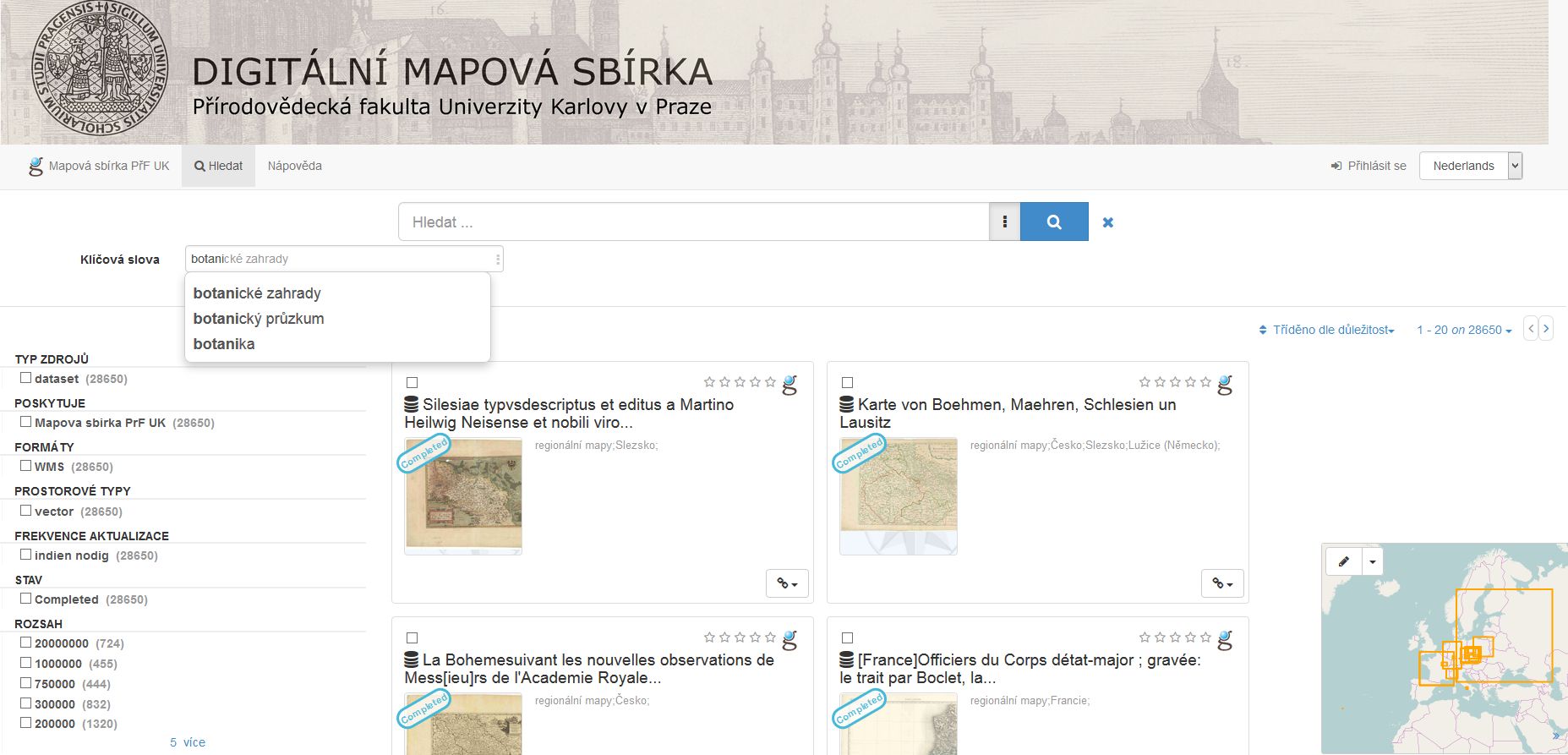Click the pencil draw tool on minimap
Image resolution: width=1568 pixels, height=755 pixels.
point(1344,561)
